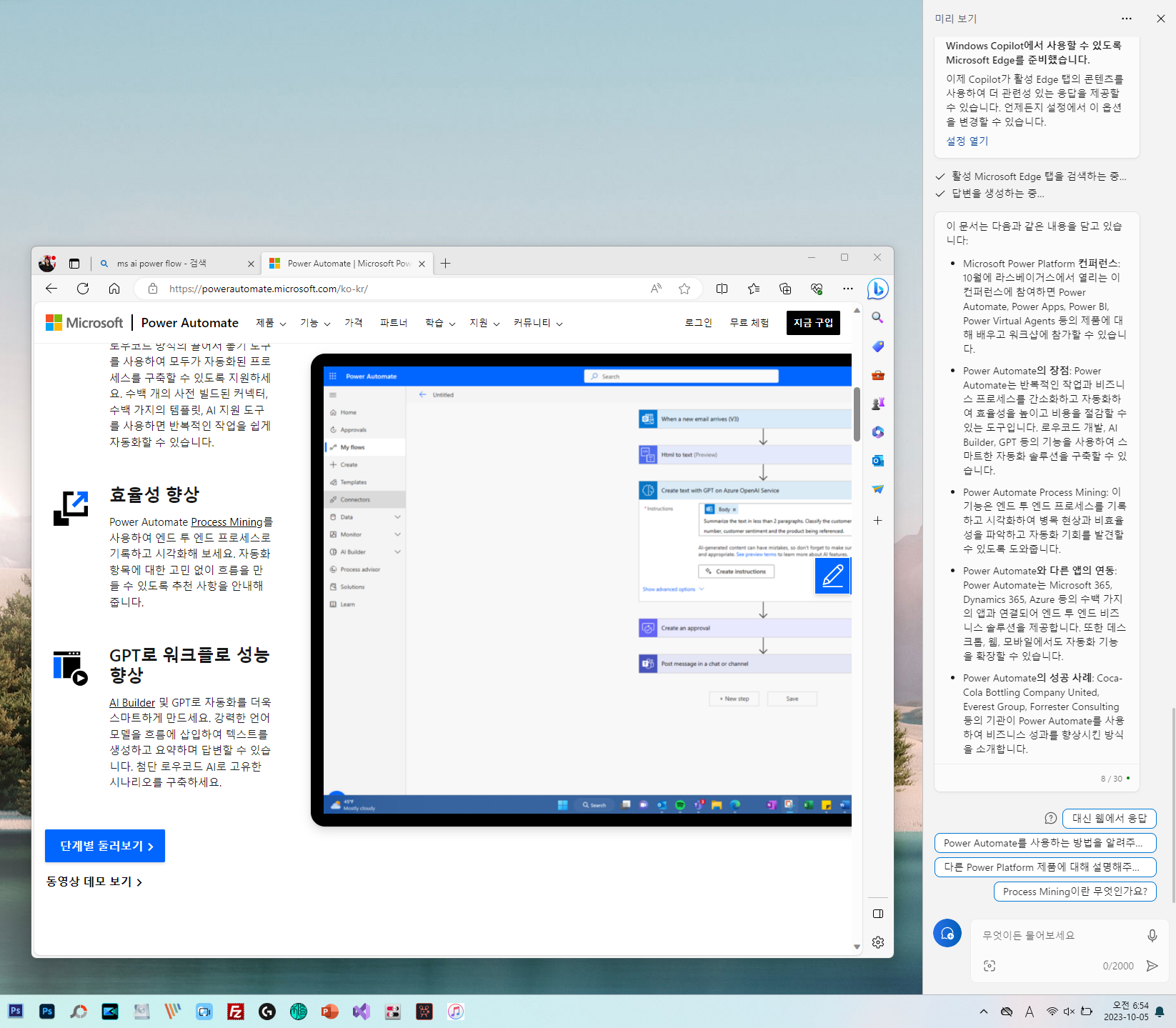Image resolution: width=1176 pixels, height=1028 pixels.
Task: Click 단계별 둘러보기 button
Action: 105,846
